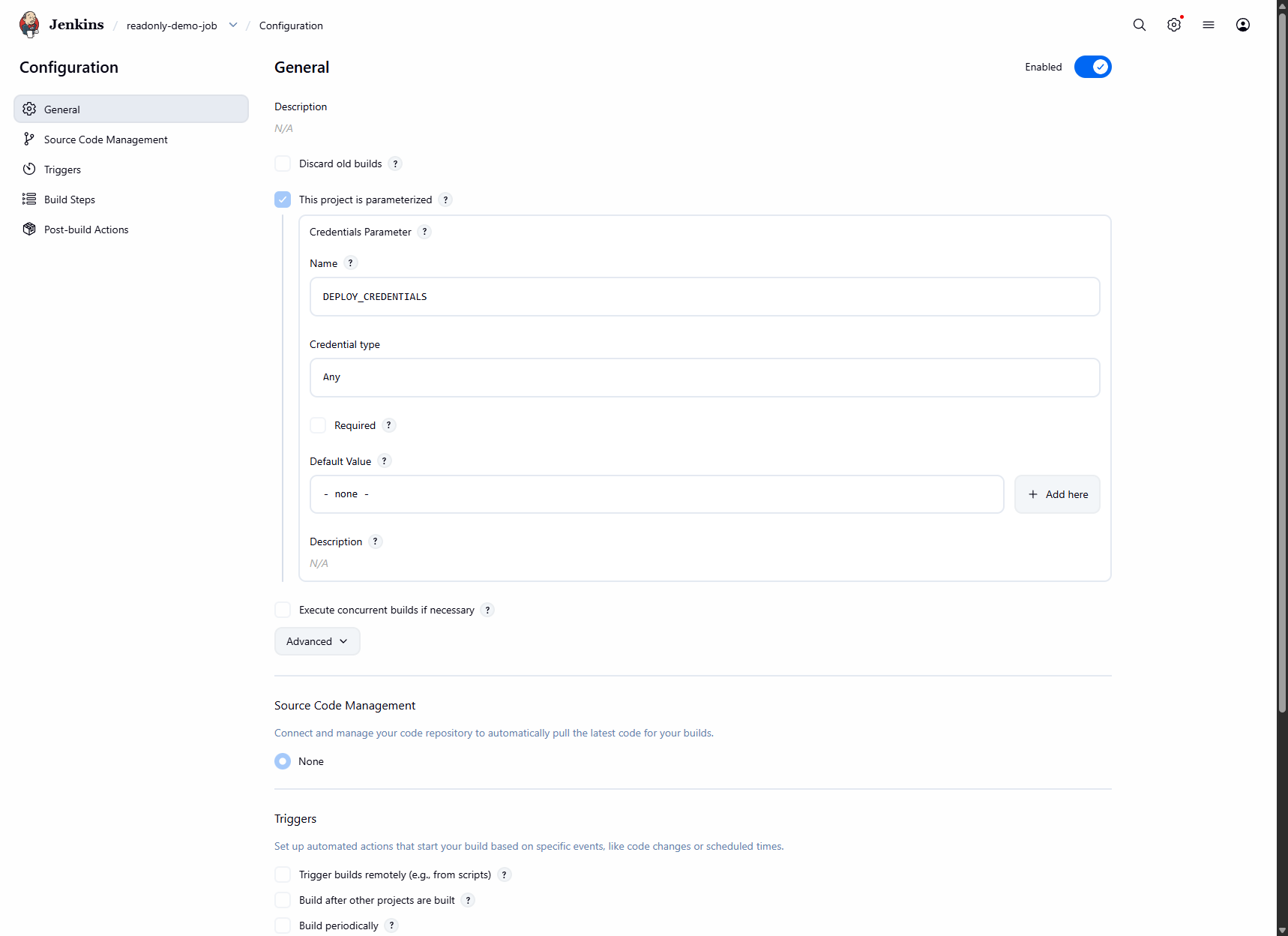
Task: Open Manage Jenkins gear icon
Action: click(1174, 25)
